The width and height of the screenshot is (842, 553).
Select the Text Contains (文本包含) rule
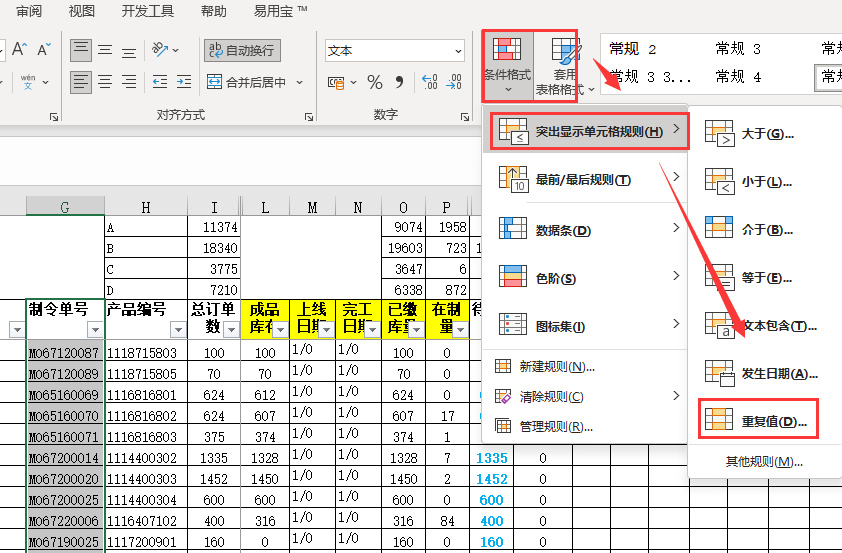tap(763, 325)
